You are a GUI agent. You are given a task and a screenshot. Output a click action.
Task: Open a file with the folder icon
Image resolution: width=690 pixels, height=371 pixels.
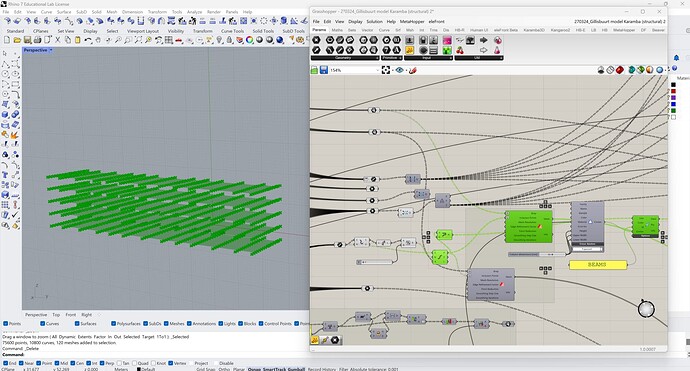[17, 40]
